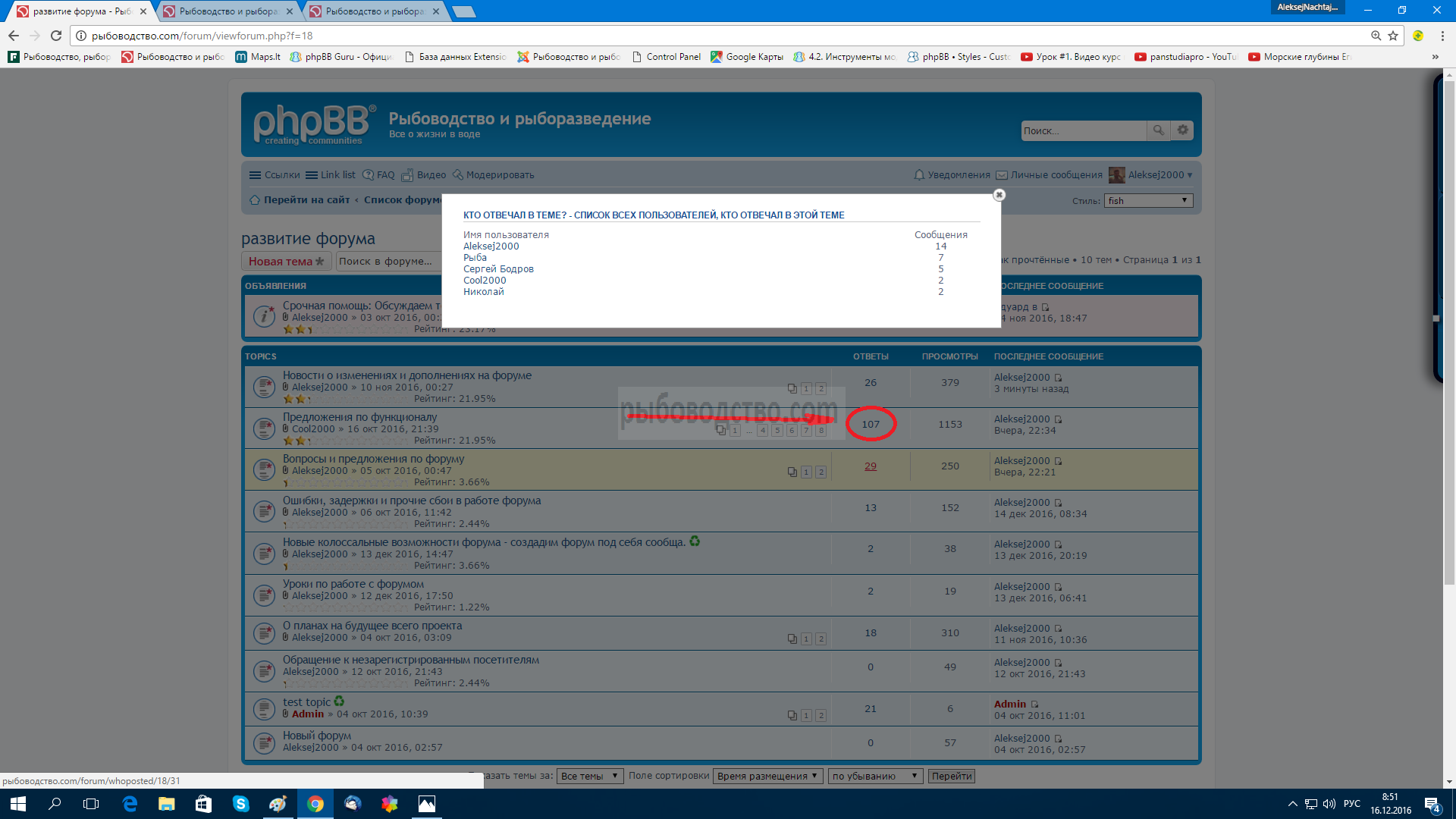Viewport: 1456px width, 819px height.
Task: Focus the Поиск search input field
Action: click(x=1084, y=130)
